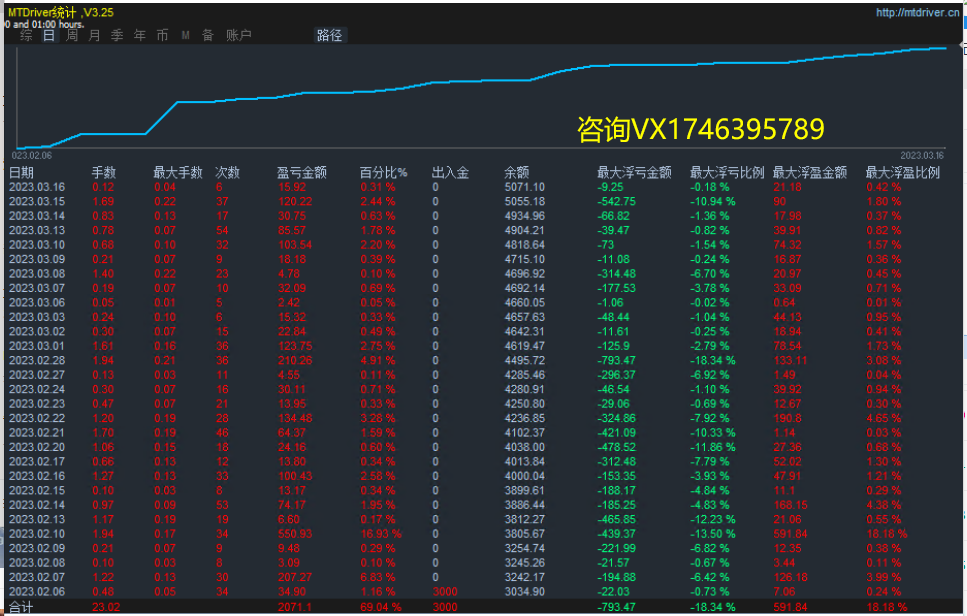967x616 pixels.
Task: Switch to the 月 monthly tab
Action: (x=95, y=35)
